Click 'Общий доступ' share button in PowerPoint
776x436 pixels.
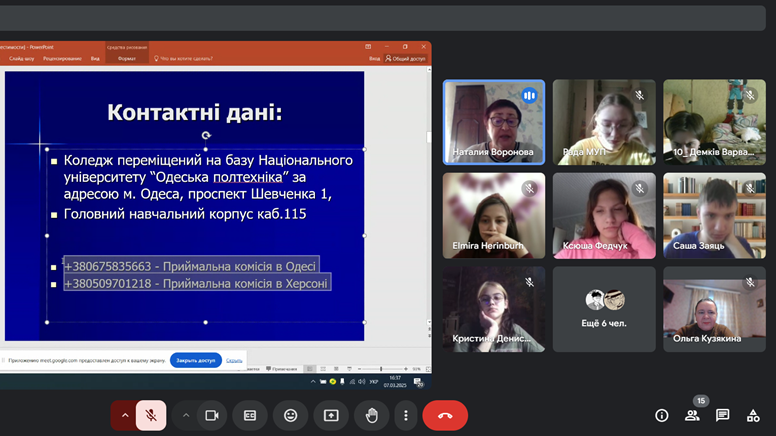(405, 58)
